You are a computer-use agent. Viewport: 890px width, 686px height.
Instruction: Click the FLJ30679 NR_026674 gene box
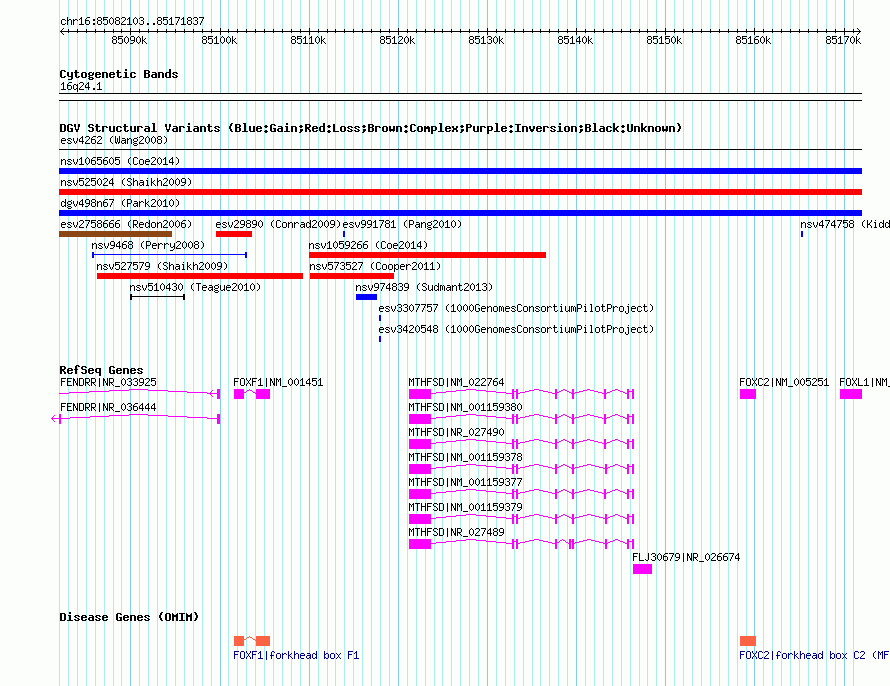(x=643, y=569)
